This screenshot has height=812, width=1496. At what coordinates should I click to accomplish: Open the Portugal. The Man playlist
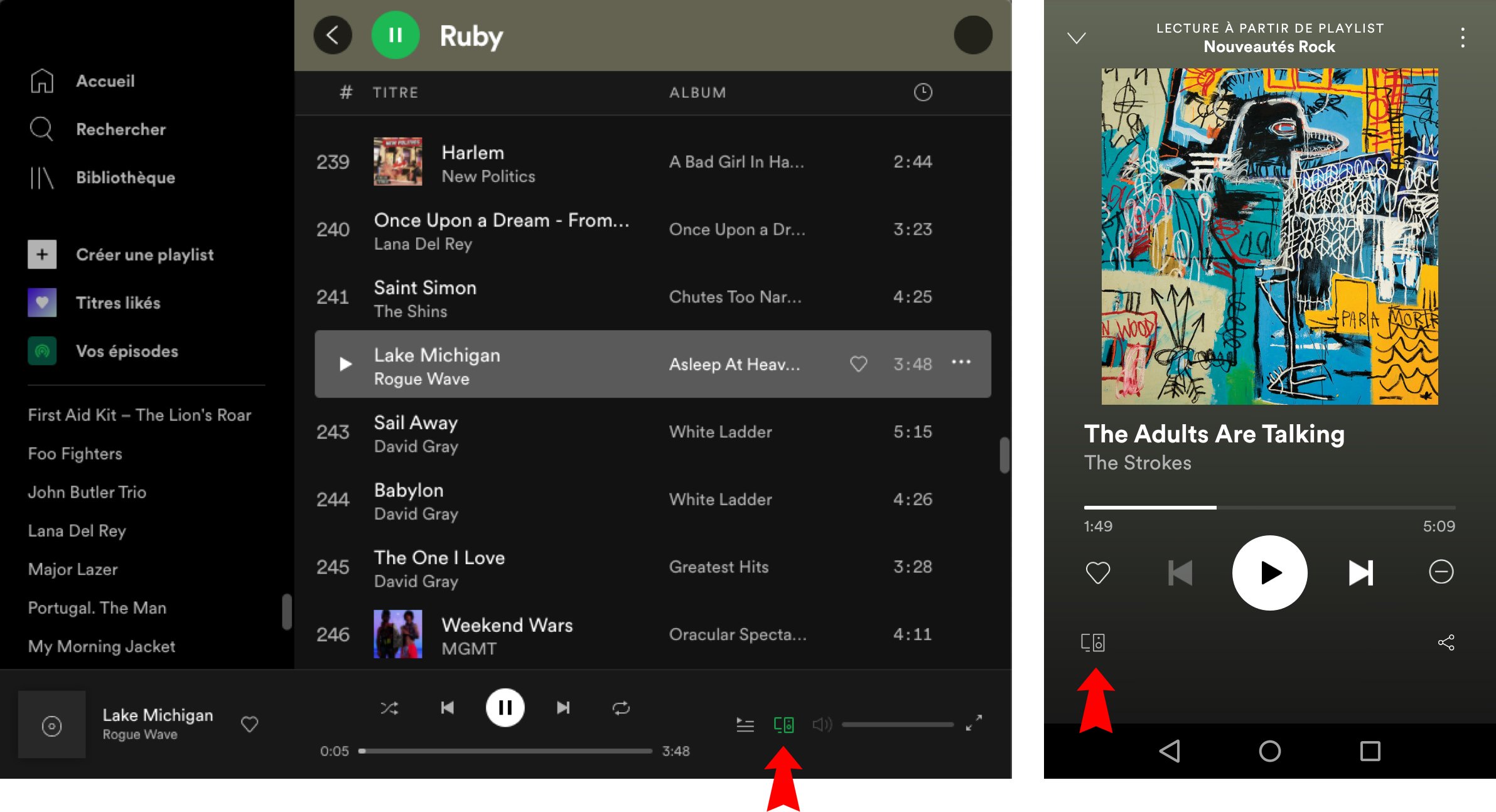[97, 607]
